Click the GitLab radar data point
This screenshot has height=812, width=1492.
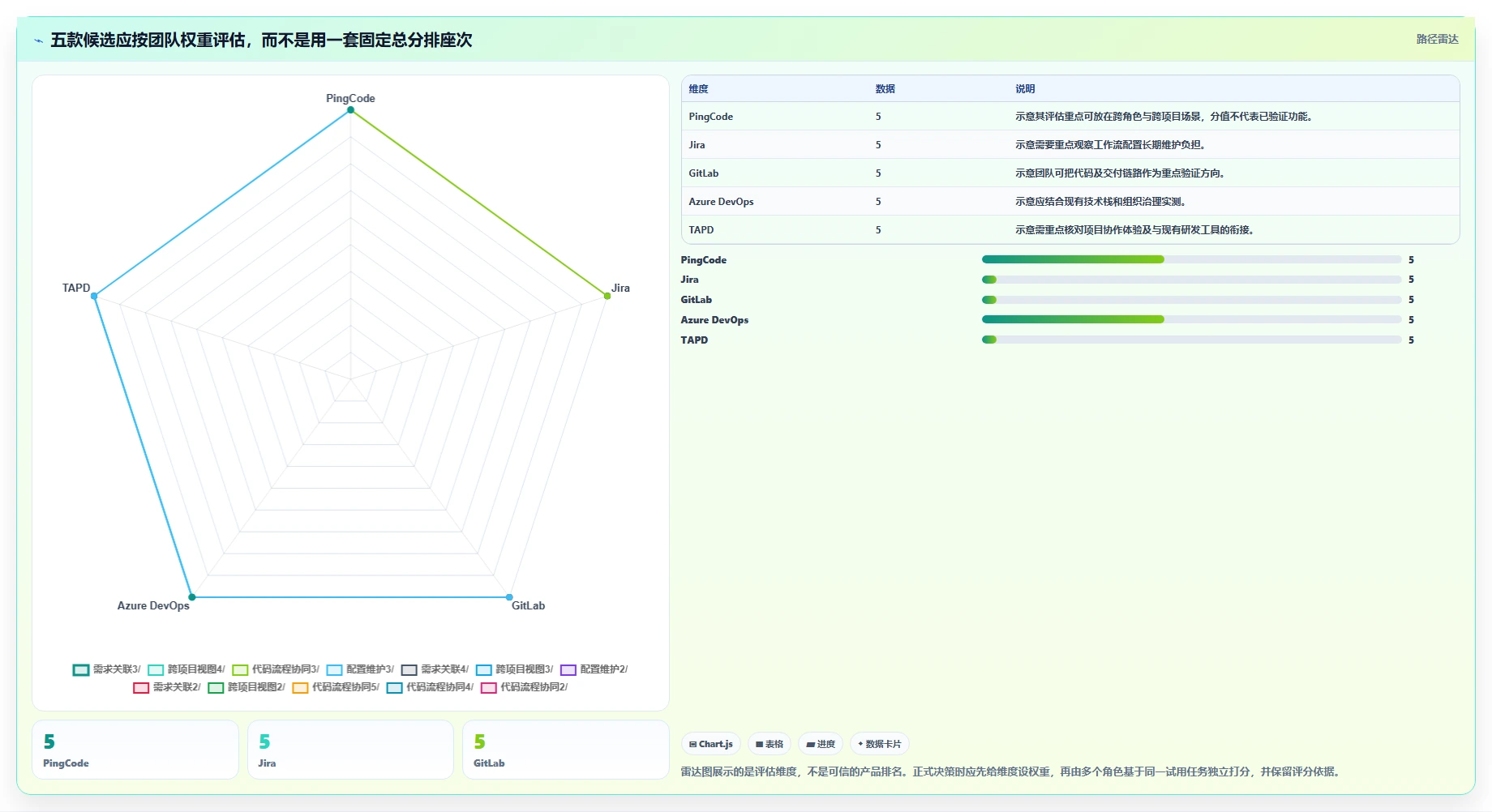509,597
